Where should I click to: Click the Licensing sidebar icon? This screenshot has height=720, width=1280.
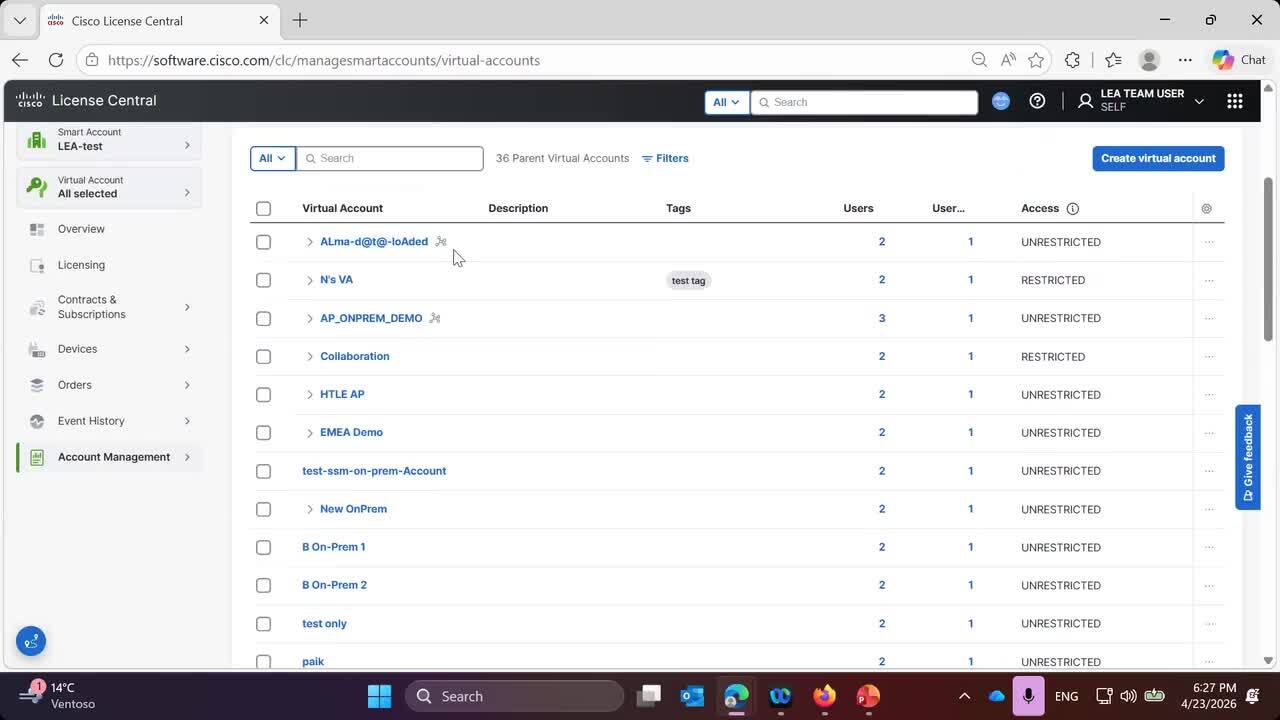pos(37,265)
